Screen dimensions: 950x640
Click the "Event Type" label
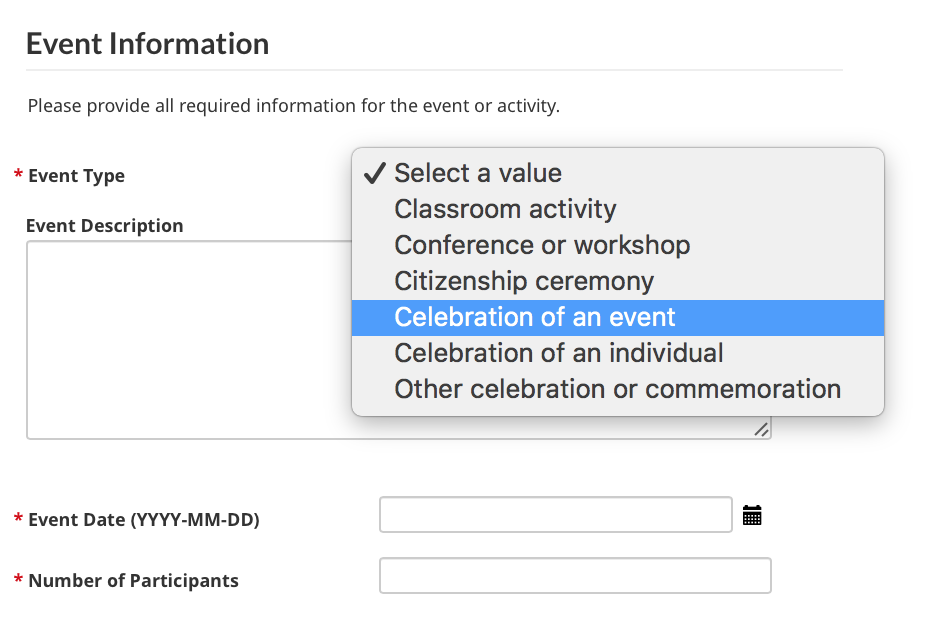[x=76, y=176]
